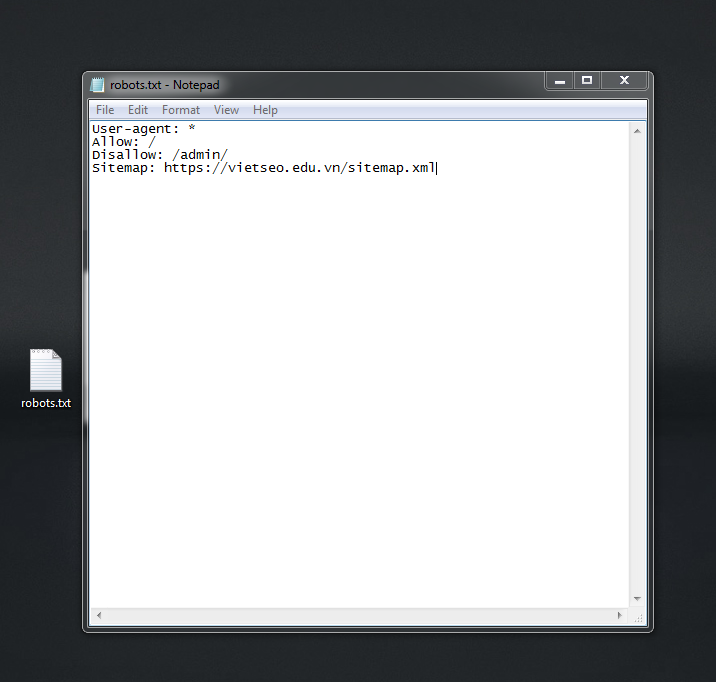Click the sitemap URL text
716x682 pixels.
300,168
